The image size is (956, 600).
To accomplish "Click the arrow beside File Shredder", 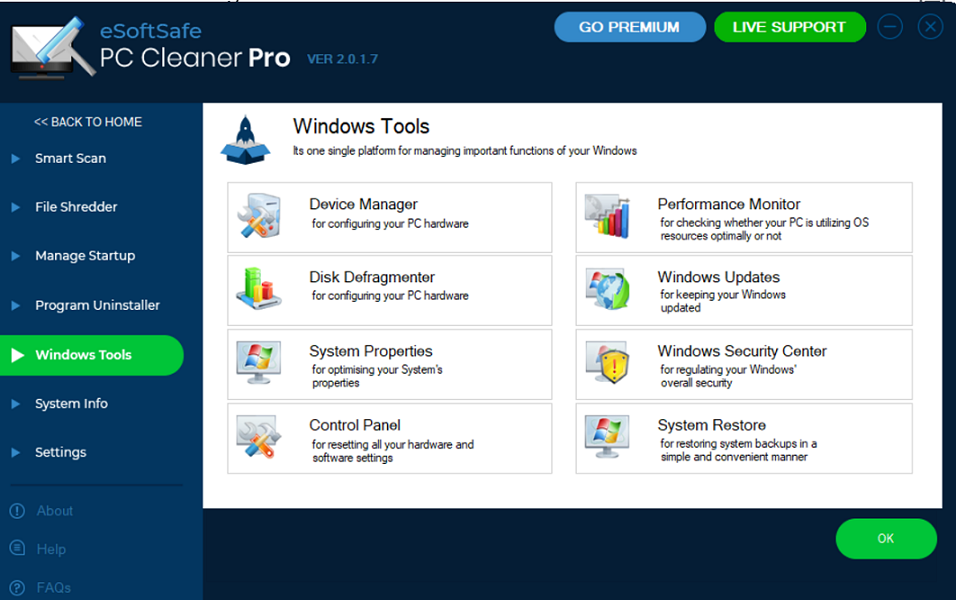I will [x=16, y=207].
